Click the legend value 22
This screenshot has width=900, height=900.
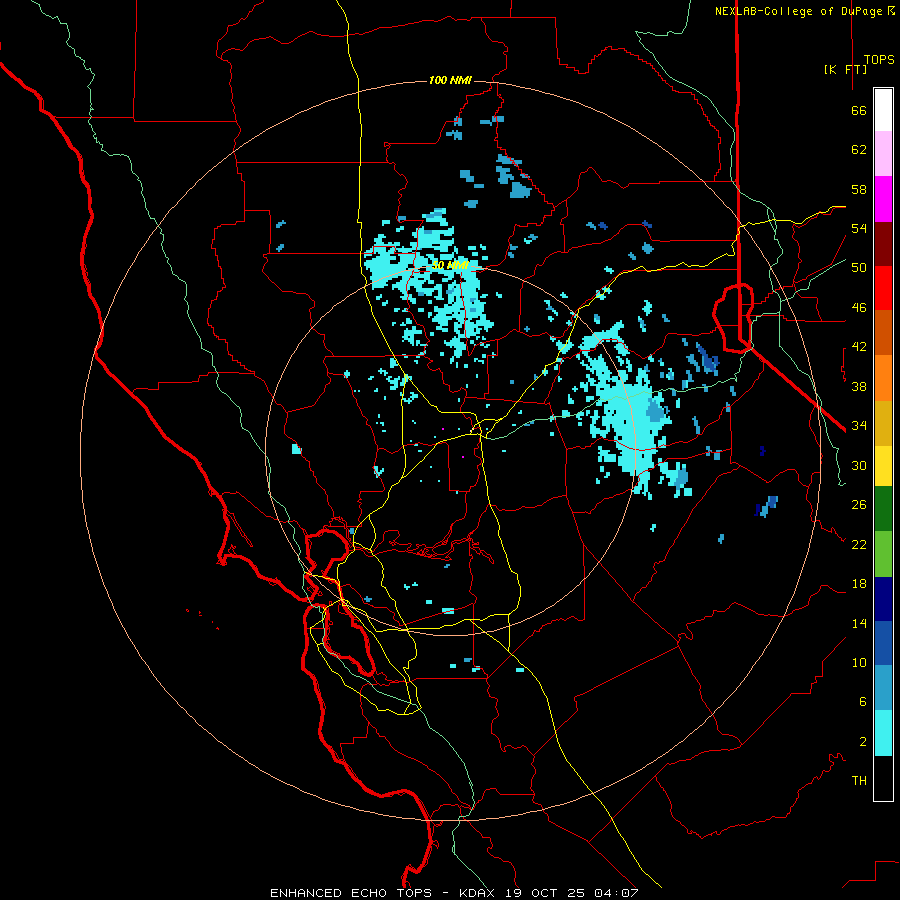tap(859, 544)
